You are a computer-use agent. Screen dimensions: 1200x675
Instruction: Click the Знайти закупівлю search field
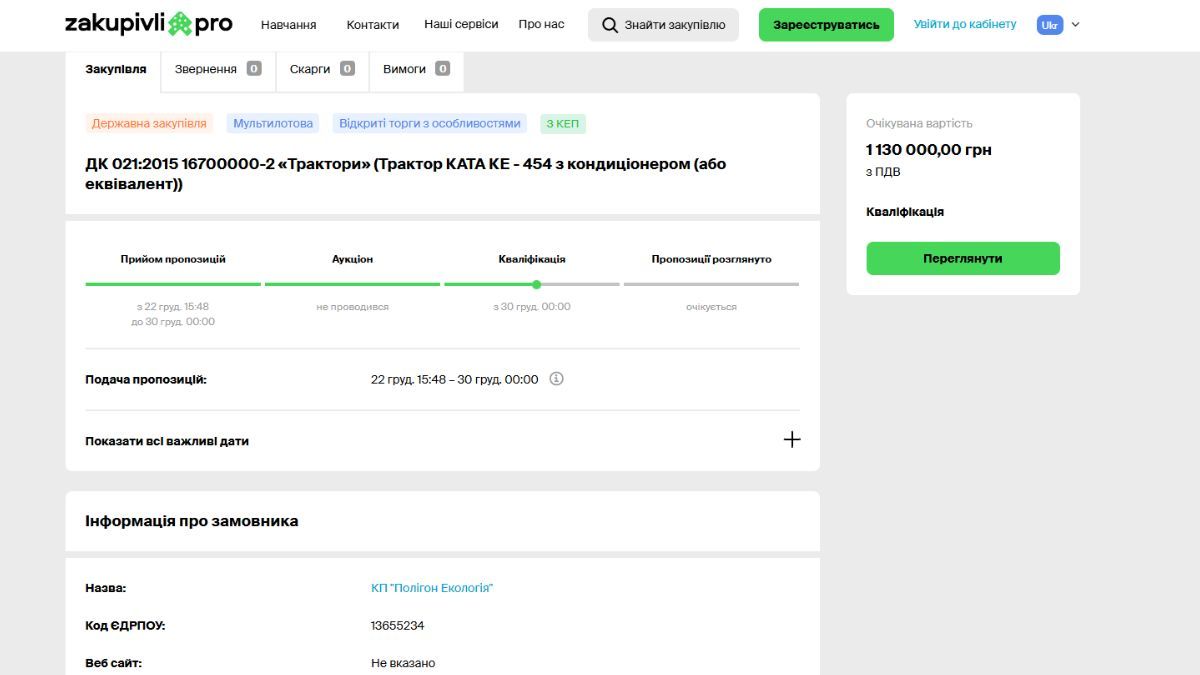675,25
